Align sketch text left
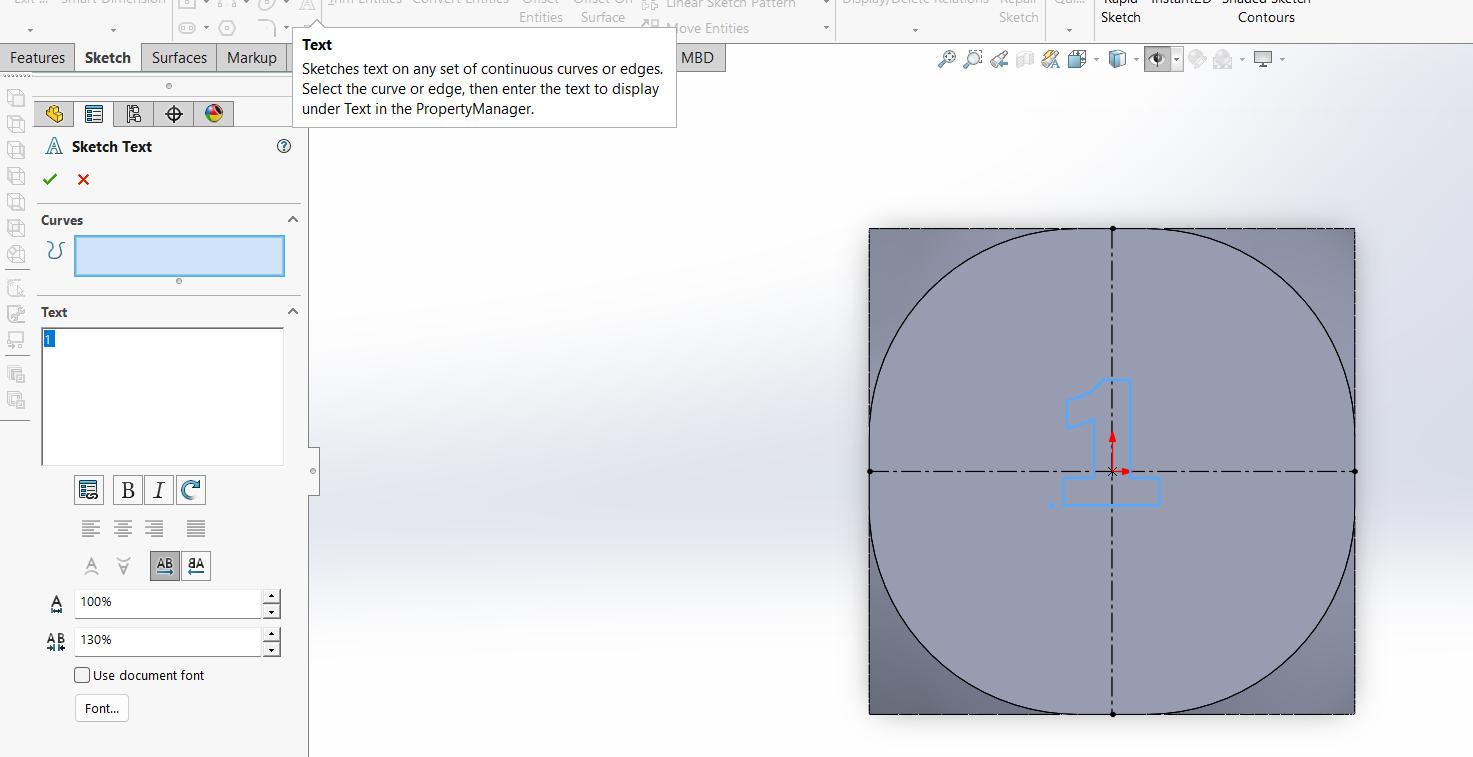 click(91, 528)
